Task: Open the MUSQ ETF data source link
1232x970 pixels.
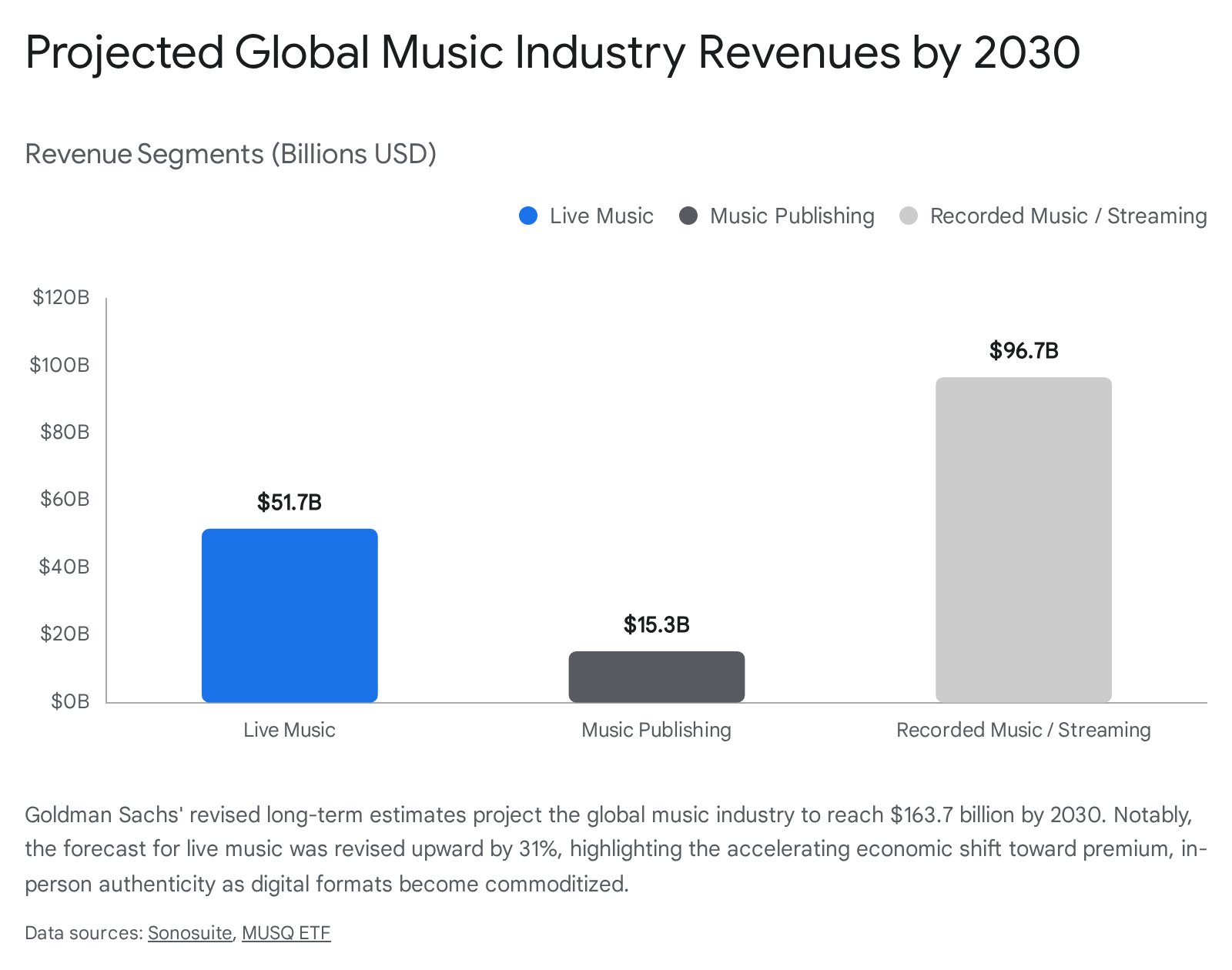Action: tap(286, 933)
